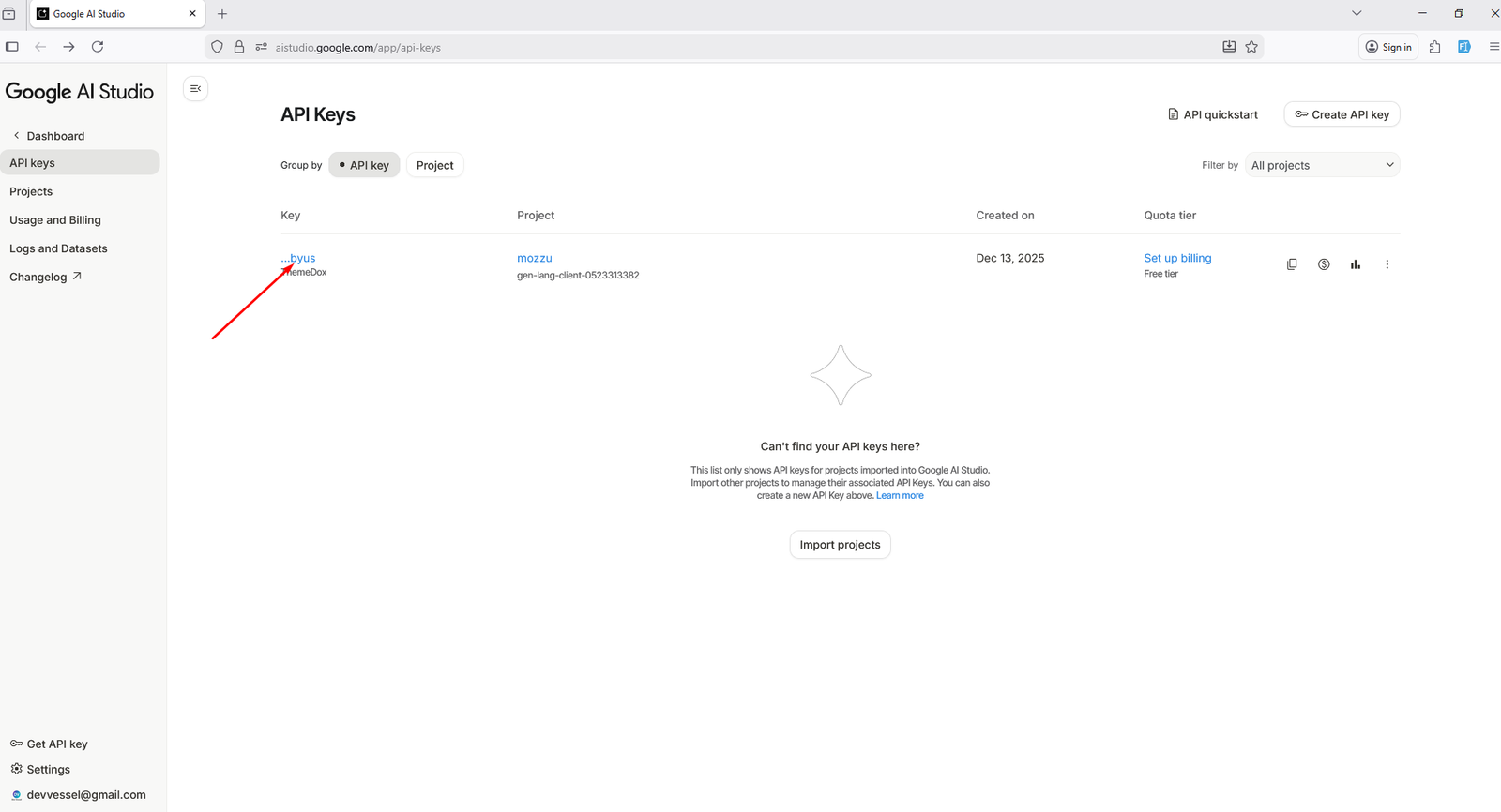Open the All projects filter dropdown
This screenshot has width=1501, height=812.
pyautogui.click(x=1322, y=165)
